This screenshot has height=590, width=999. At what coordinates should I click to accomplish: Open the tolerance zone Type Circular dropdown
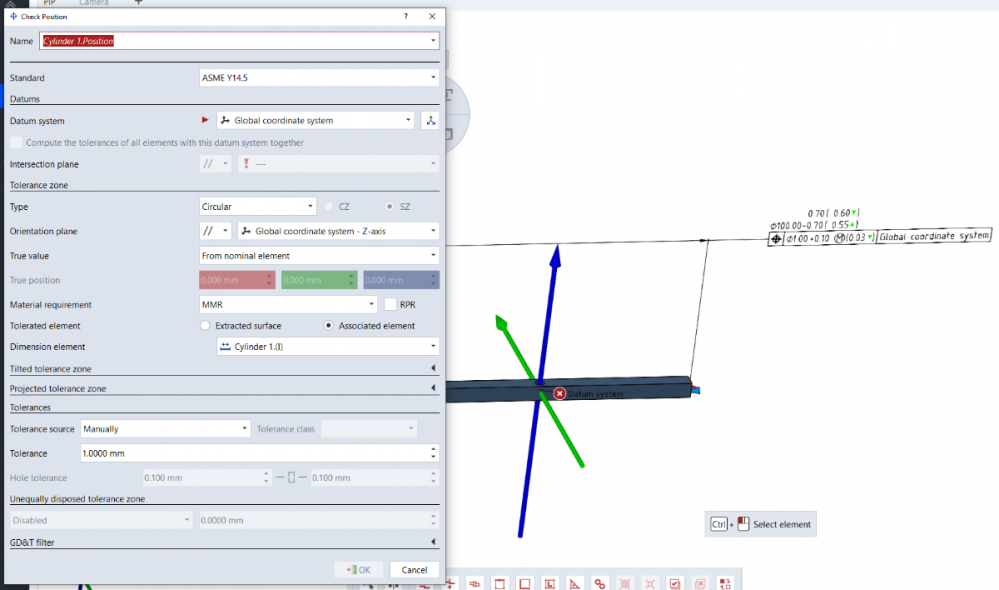tap(258, 207)
